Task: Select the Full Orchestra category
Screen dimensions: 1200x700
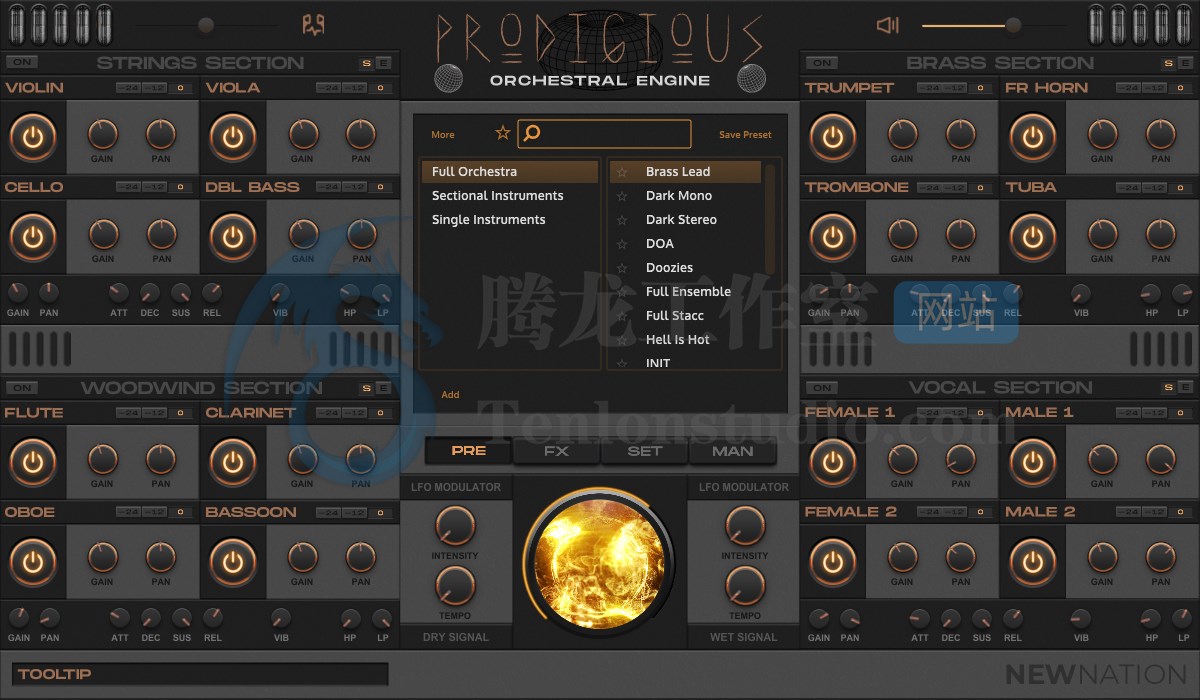Action: 510,172
